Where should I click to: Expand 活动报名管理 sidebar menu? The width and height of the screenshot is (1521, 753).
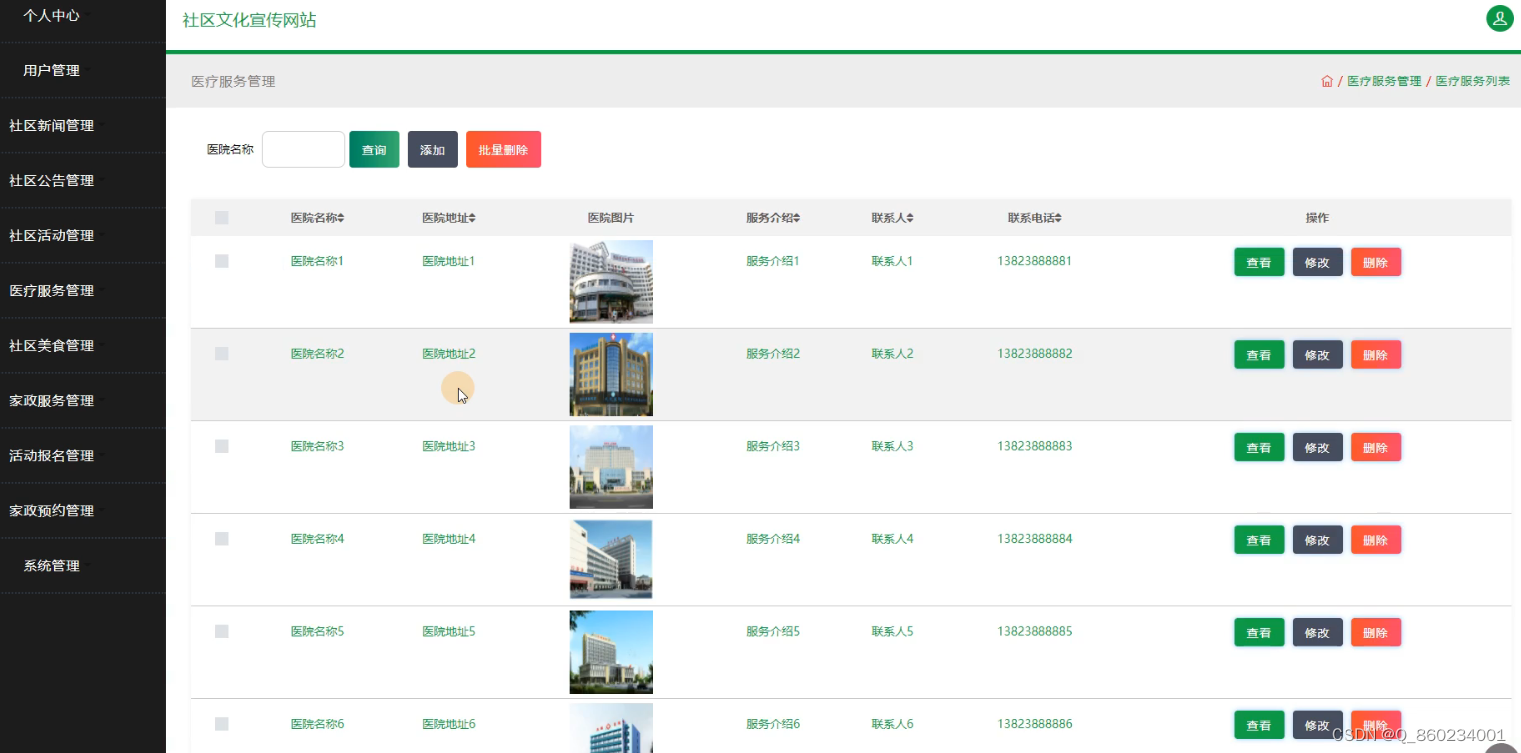[82, 456]
